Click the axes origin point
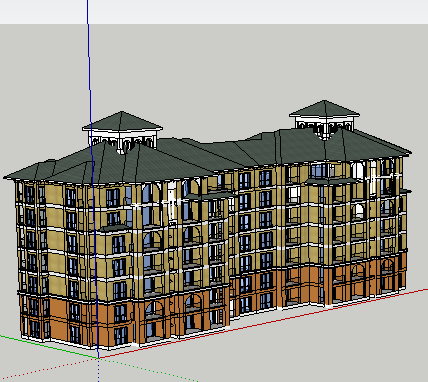428x382 pixels. tap(99, 358)
